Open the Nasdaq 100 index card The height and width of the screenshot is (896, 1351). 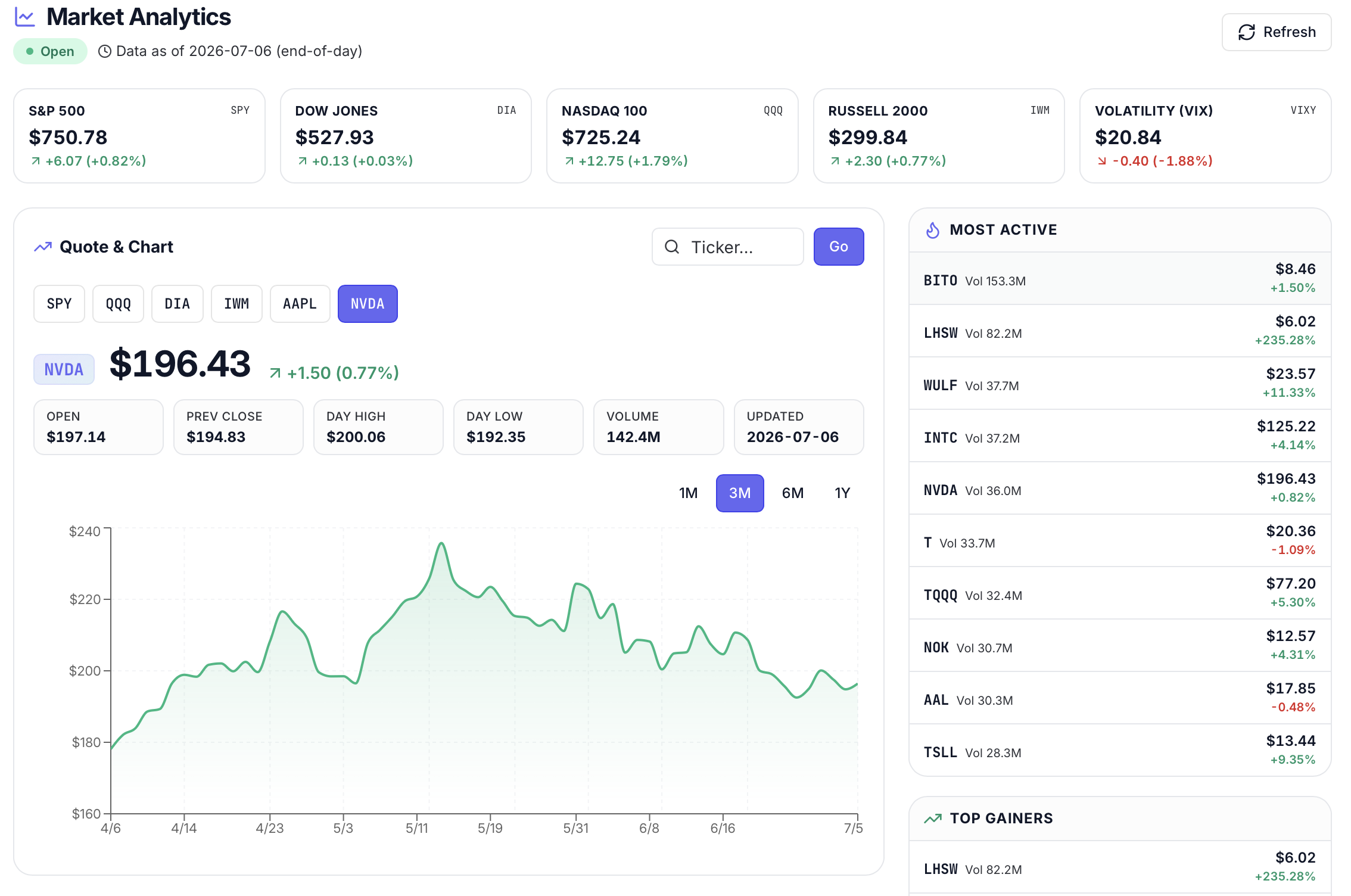tap(673, 136)
